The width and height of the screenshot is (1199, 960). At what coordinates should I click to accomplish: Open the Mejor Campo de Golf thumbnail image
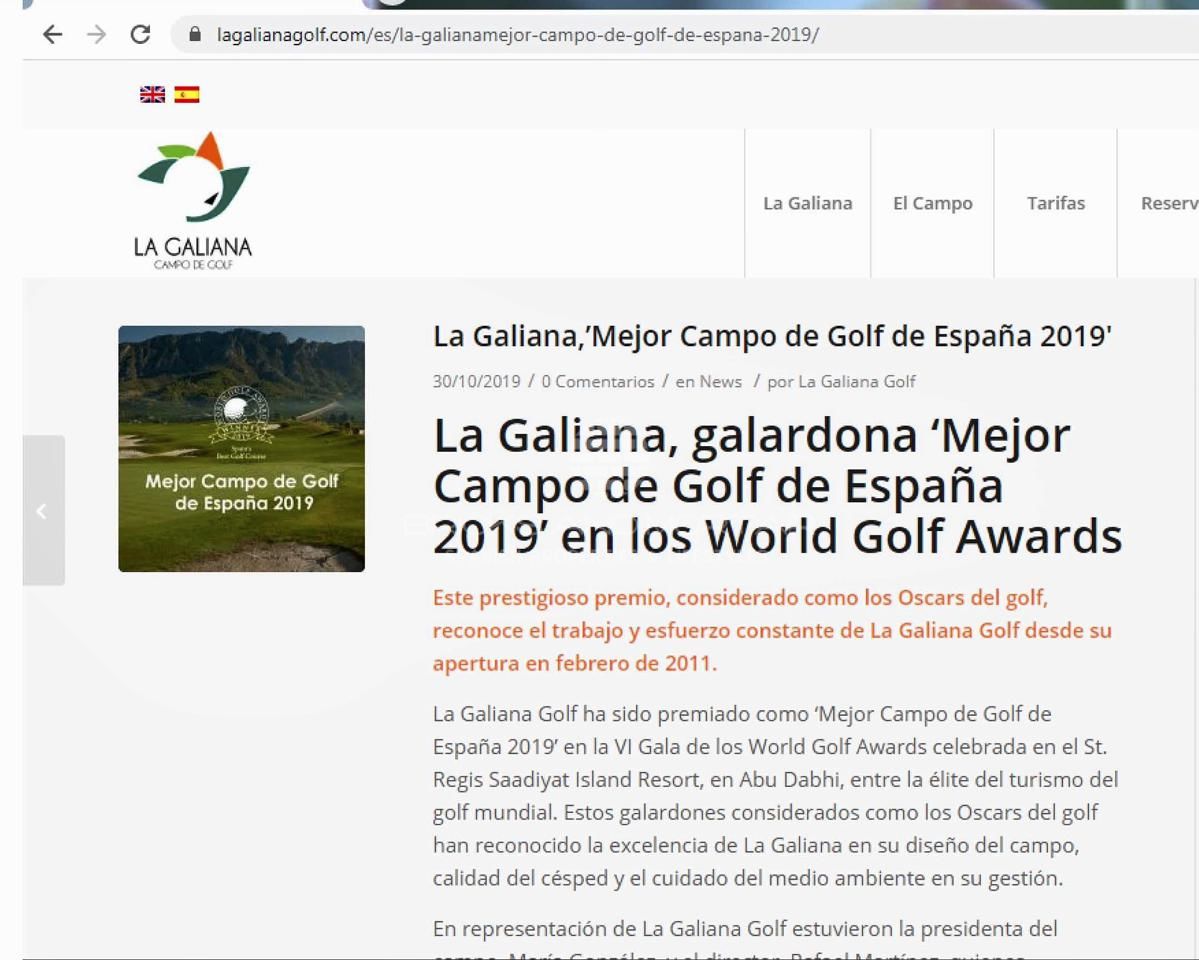click(241, 449)
